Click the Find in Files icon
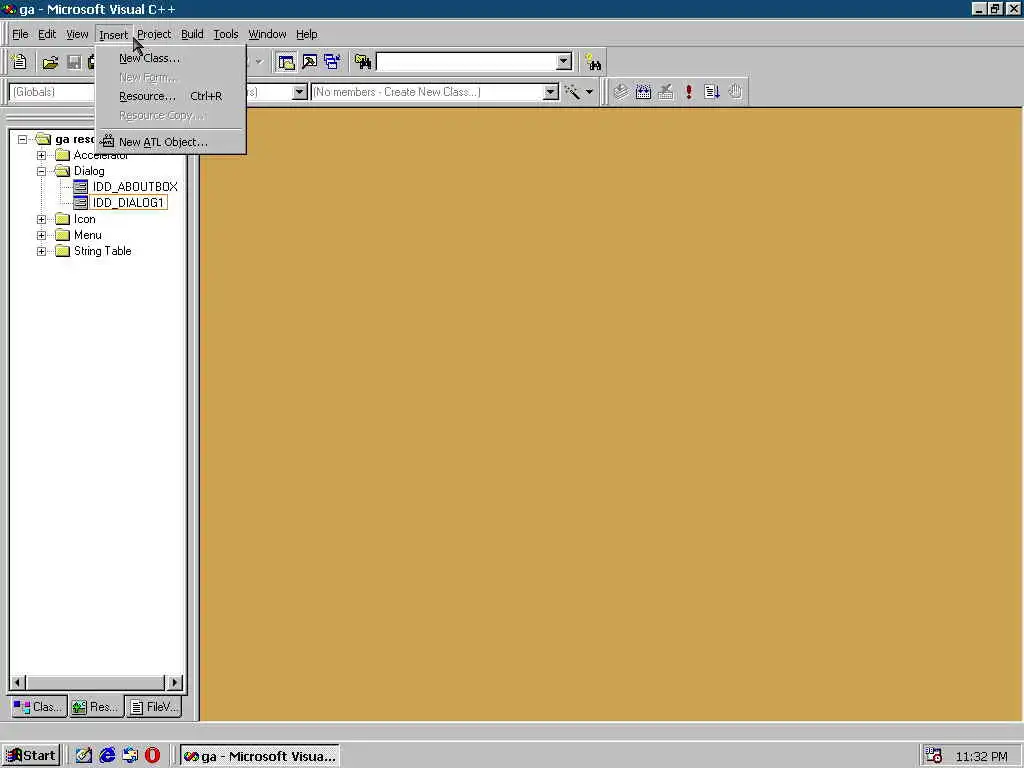 click(x=363, y=62)
